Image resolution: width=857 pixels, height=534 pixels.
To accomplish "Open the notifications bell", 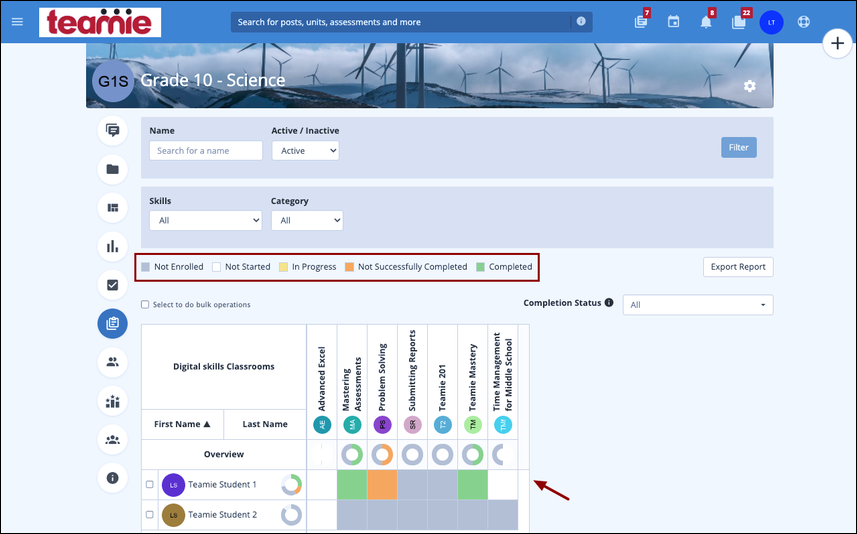I will [706, 22].
